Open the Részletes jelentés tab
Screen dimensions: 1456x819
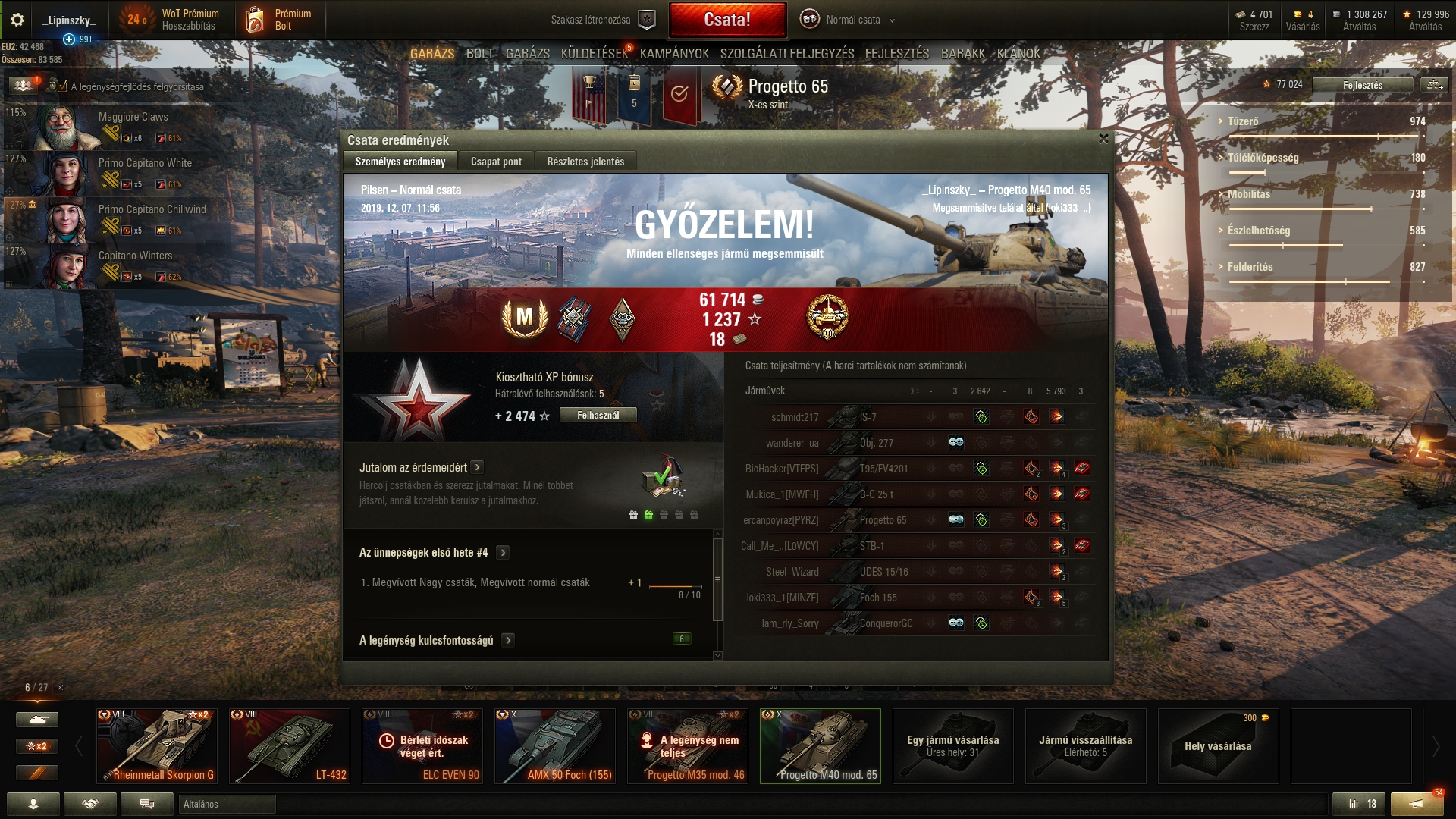click(585, 162)
